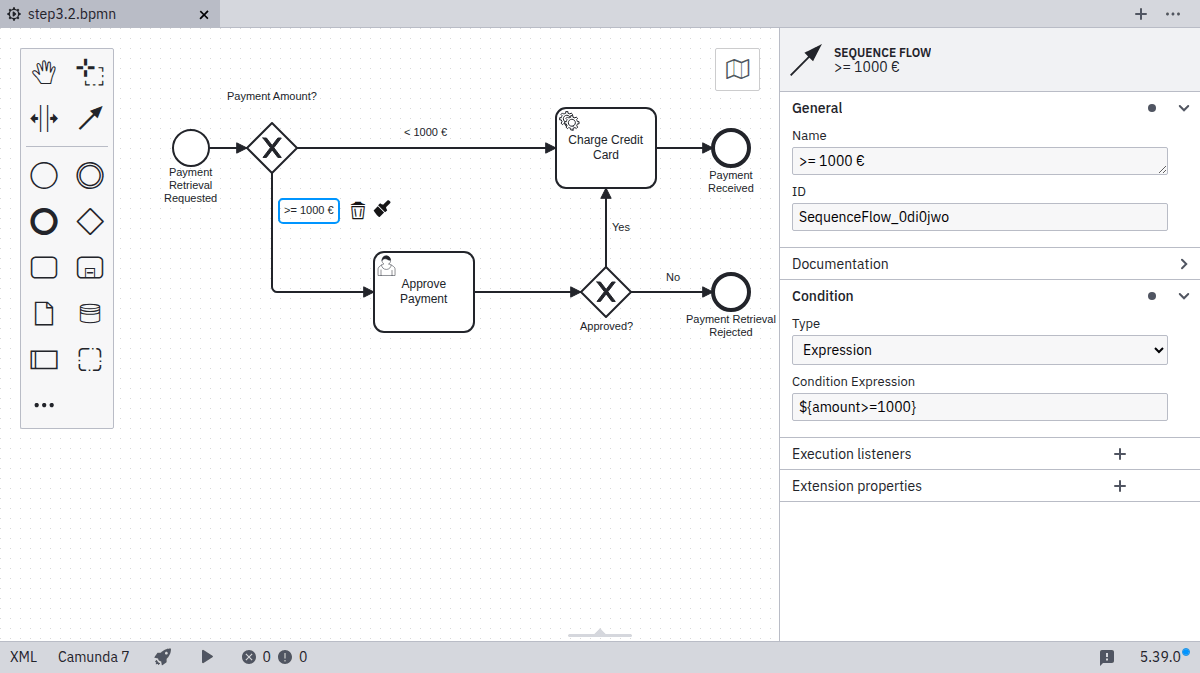Create a pool/participant from palette
The width and height of the screenshot is (1200, 673).
point(44,360)
